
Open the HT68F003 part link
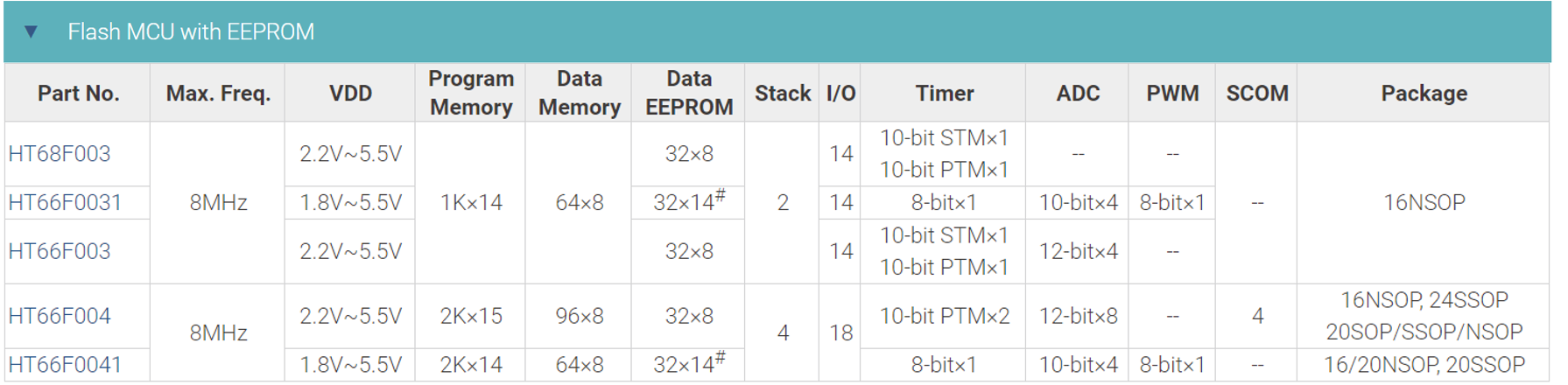point(60,154)
